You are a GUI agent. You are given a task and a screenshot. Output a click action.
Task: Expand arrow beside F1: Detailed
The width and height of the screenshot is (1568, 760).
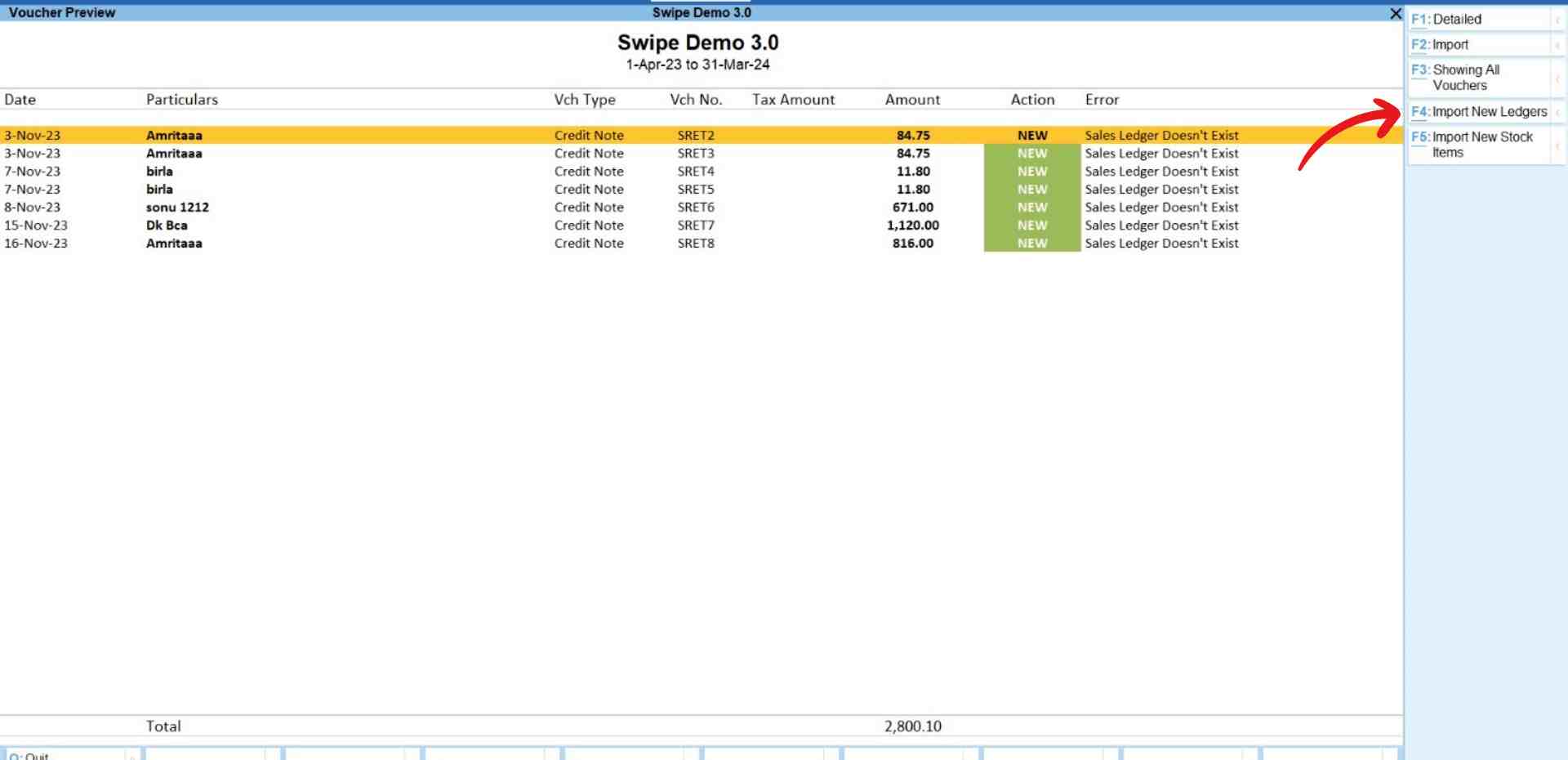(1557, 20)
